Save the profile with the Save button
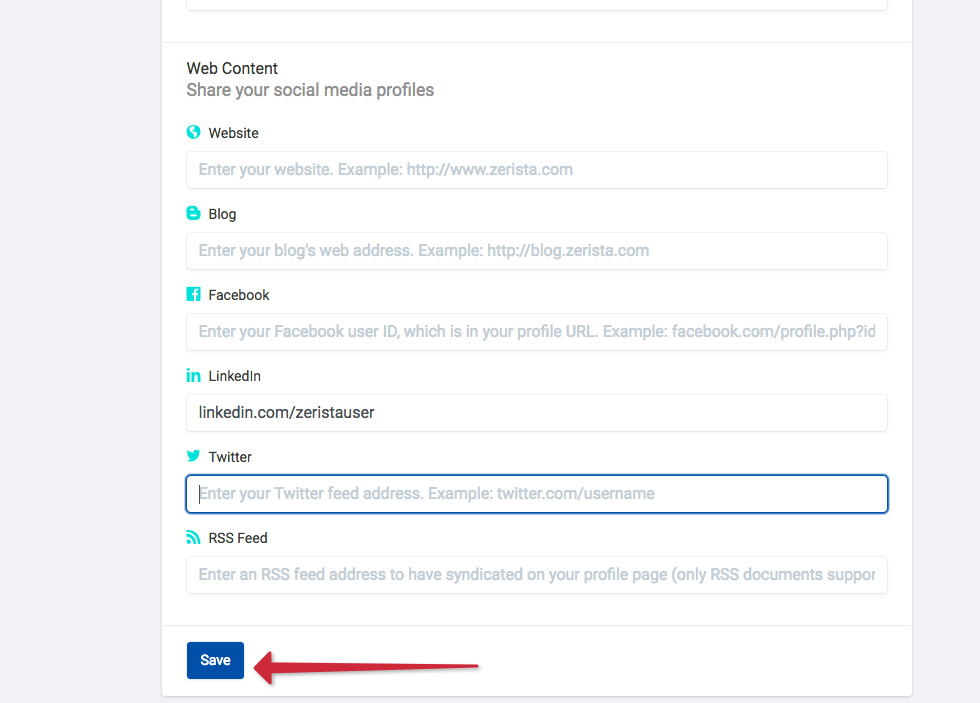The width and height of the screenshot is (980, 703). (215, 660)
